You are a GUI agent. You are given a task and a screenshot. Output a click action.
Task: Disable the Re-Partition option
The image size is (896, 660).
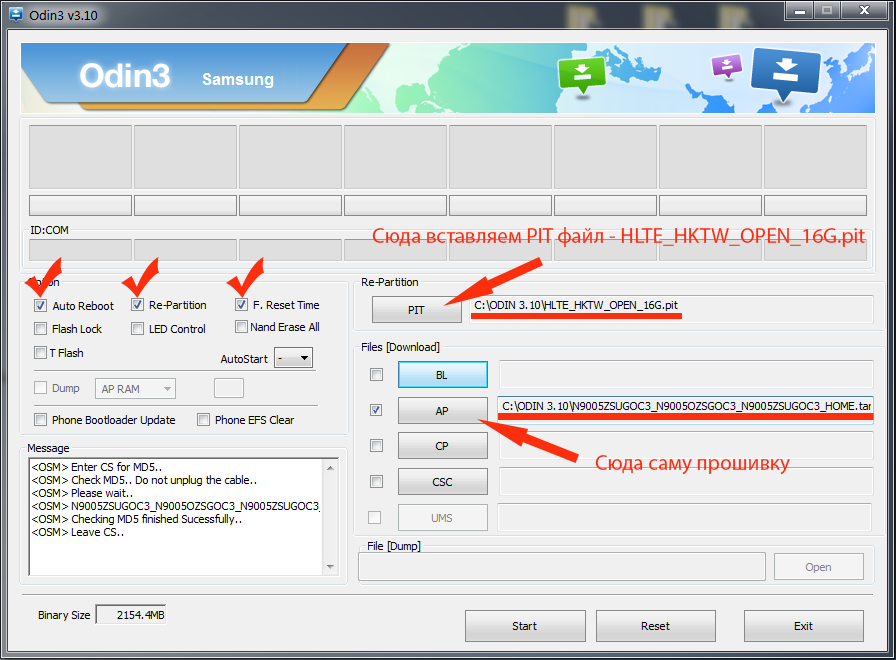click(138, 304)
